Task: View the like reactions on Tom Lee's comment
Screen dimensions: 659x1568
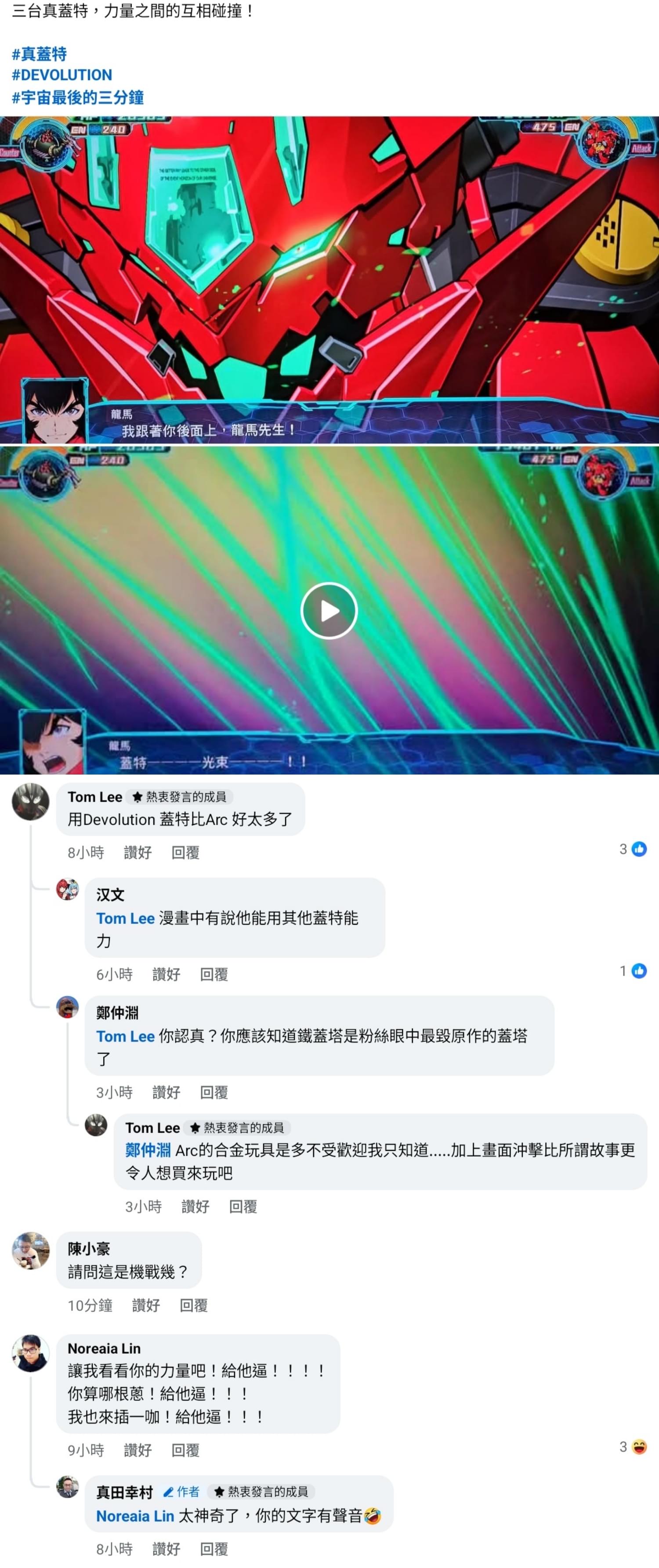Action: [633, 849]
